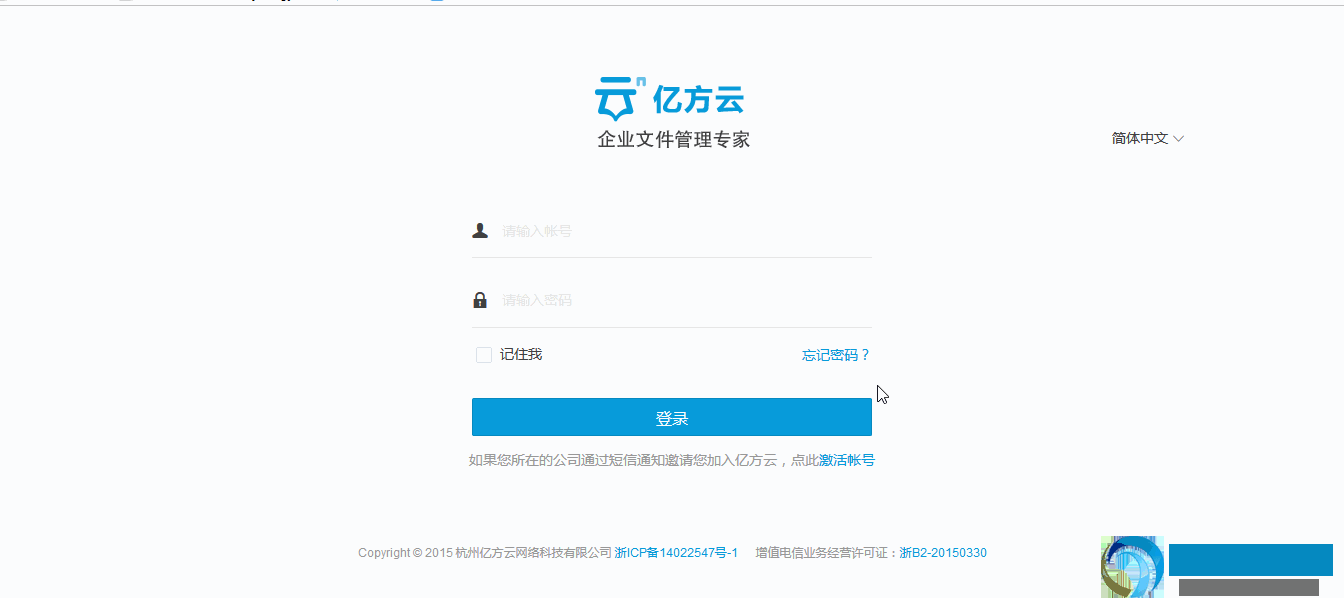This screenshot has width=1344, height=598.
Task: Click the 增值电信业务经营许可证 text
Action: tap(823, 553)
